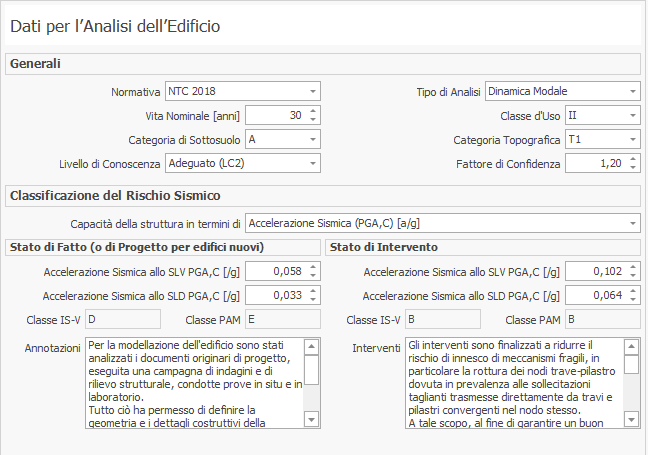
Task: Expand the Tipo di Analisi dropdown
Action: [x=633, y=92]
